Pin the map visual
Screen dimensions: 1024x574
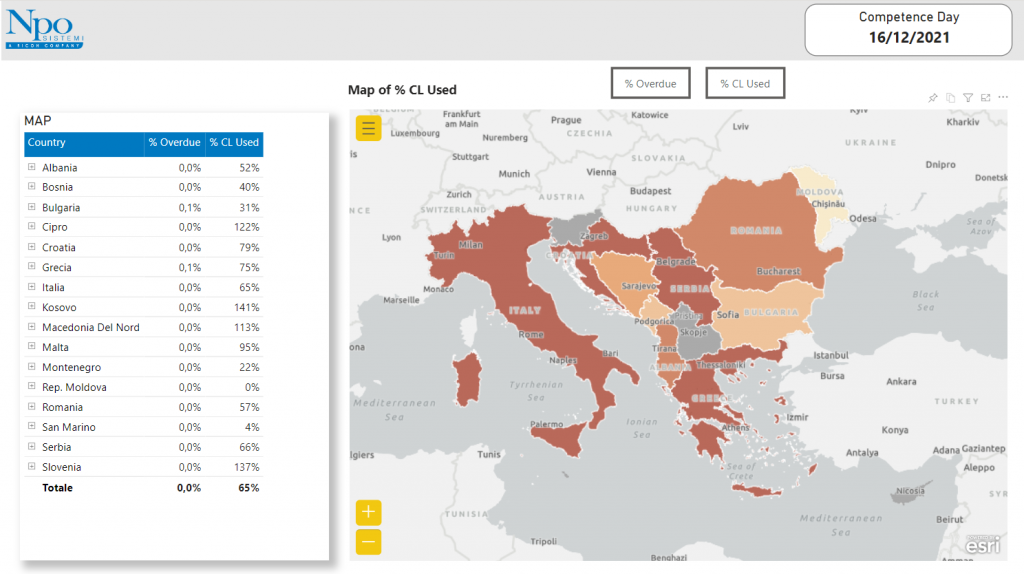tap(933, 98)
